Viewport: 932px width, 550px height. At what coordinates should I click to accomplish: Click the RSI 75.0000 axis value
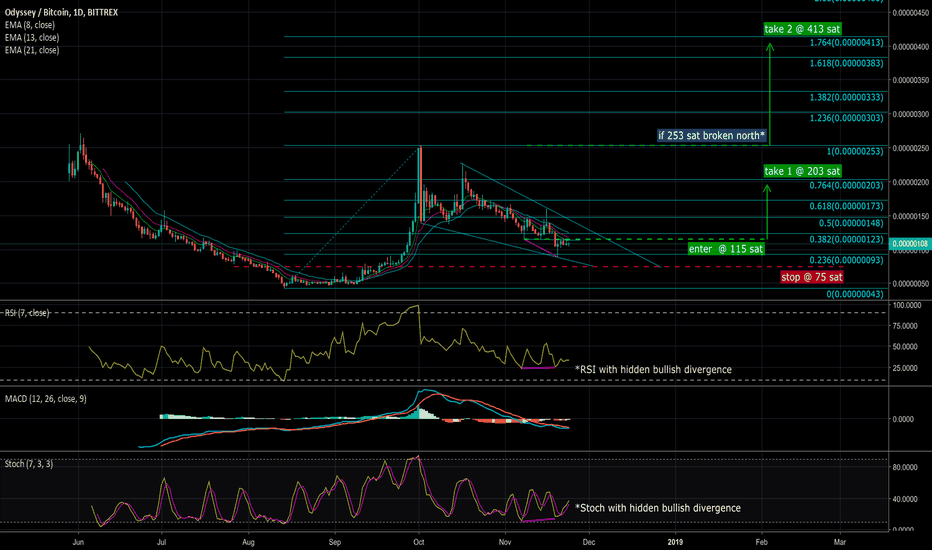click(x=907, y=326)
